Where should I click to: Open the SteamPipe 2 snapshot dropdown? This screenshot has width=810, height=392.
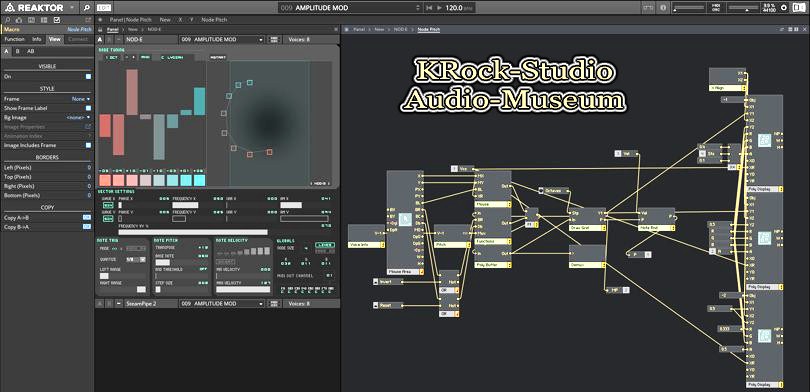[x=222, y=304]
